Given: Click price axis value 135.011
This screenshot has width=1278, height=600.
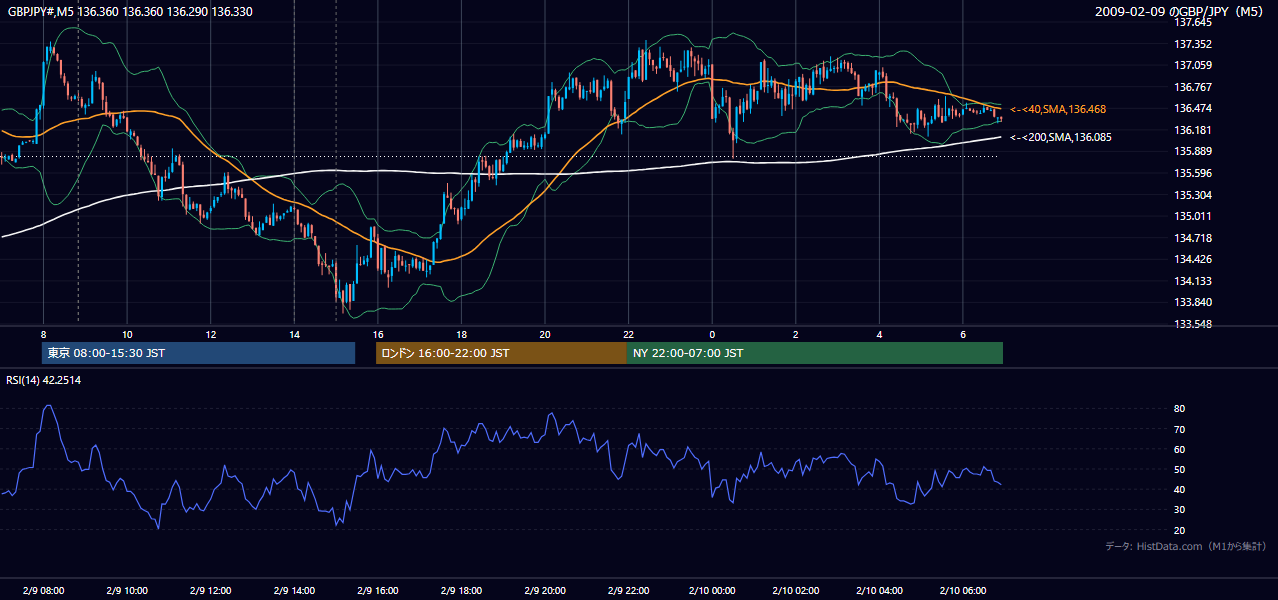Looking at the screenshot, I should click(1193, 216).
